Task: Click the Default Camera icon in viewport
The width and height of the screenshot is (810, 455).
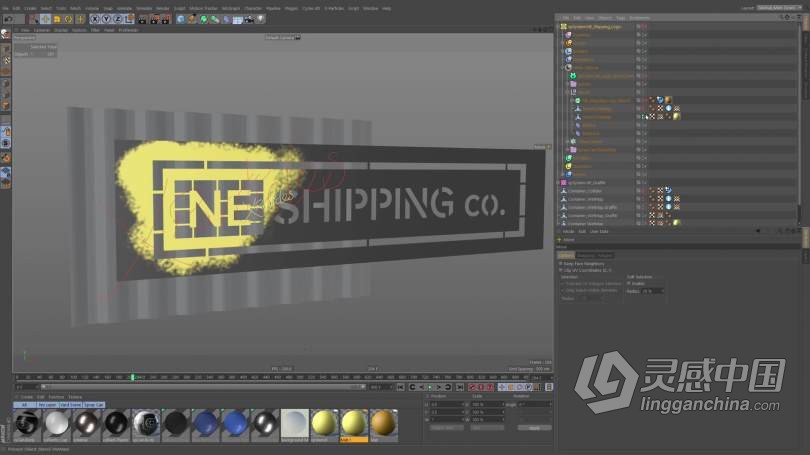Action: [298, 37]
